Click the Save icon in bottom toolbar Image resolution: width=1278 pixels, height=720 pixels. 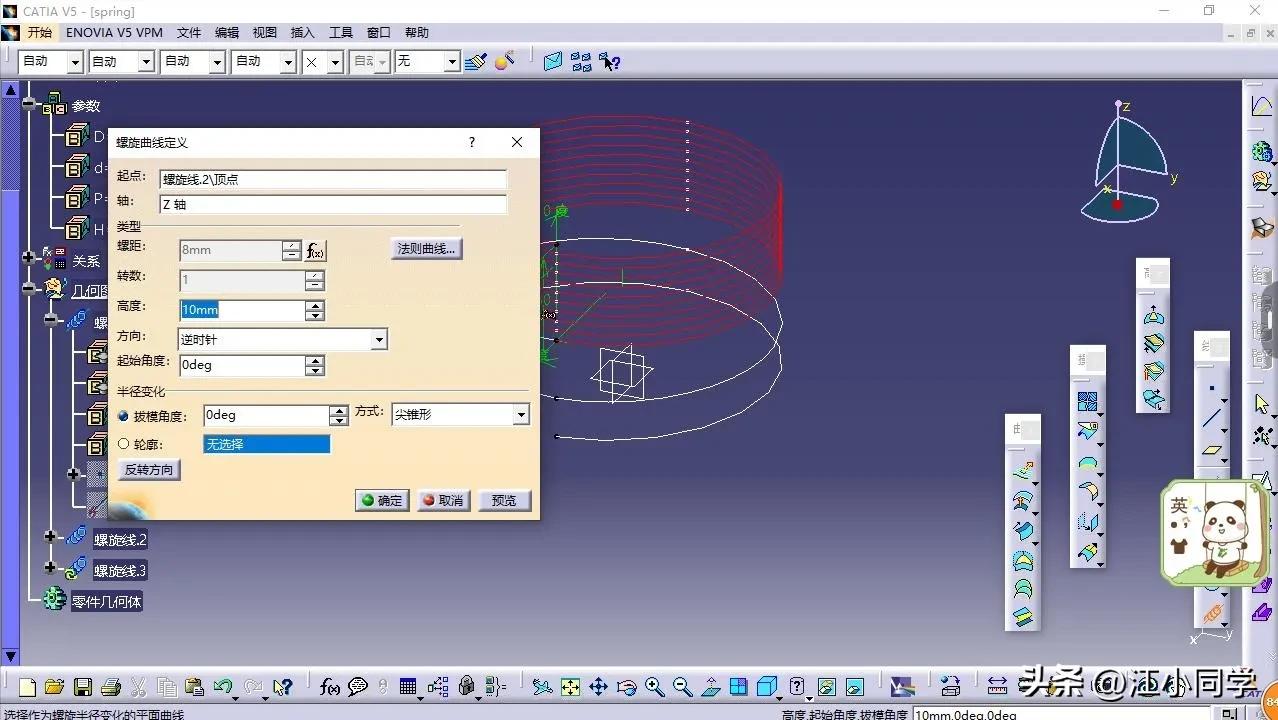point(83,687)
